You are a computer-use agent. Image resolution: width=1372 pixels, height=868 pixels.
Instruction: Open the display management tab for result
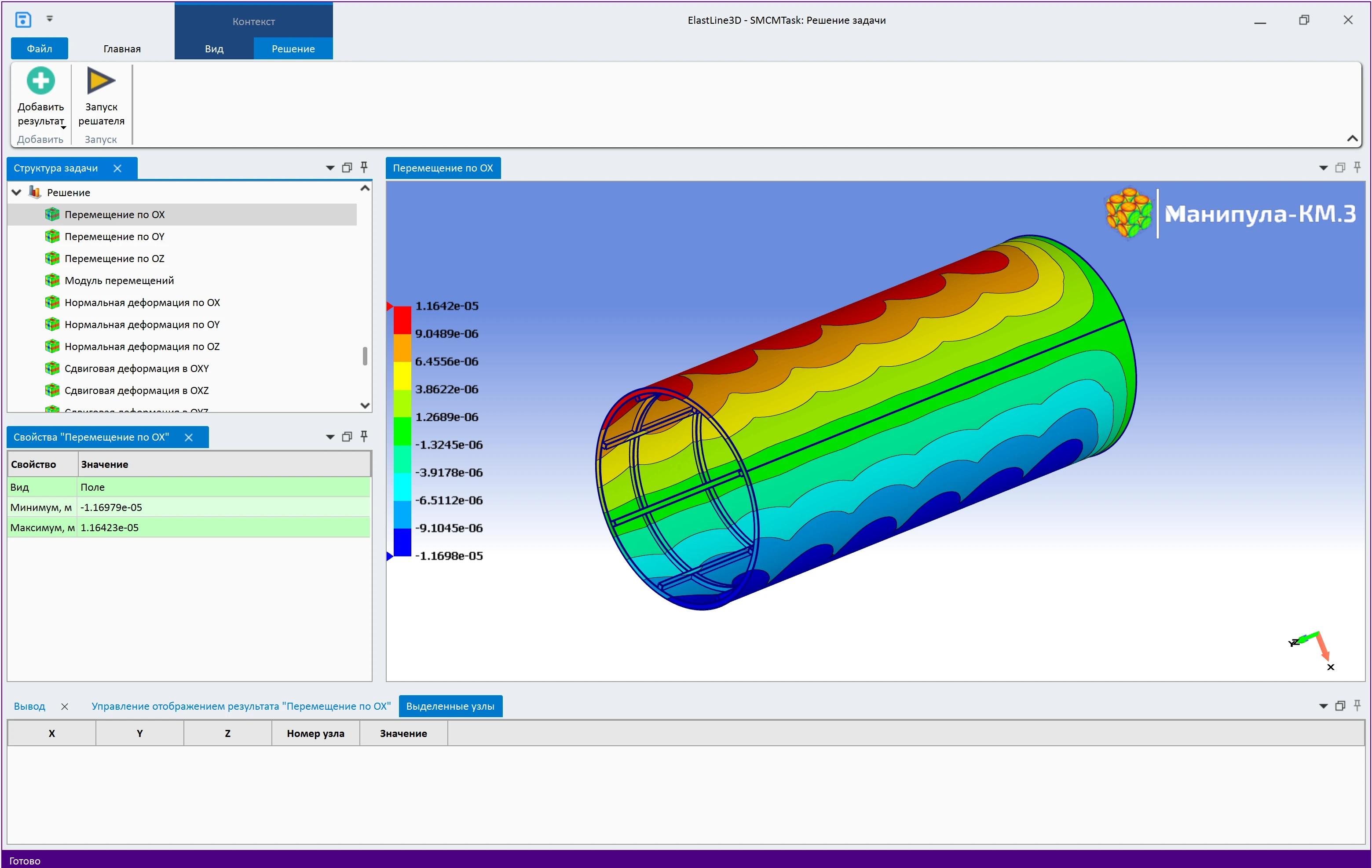[x=241, y=706]
